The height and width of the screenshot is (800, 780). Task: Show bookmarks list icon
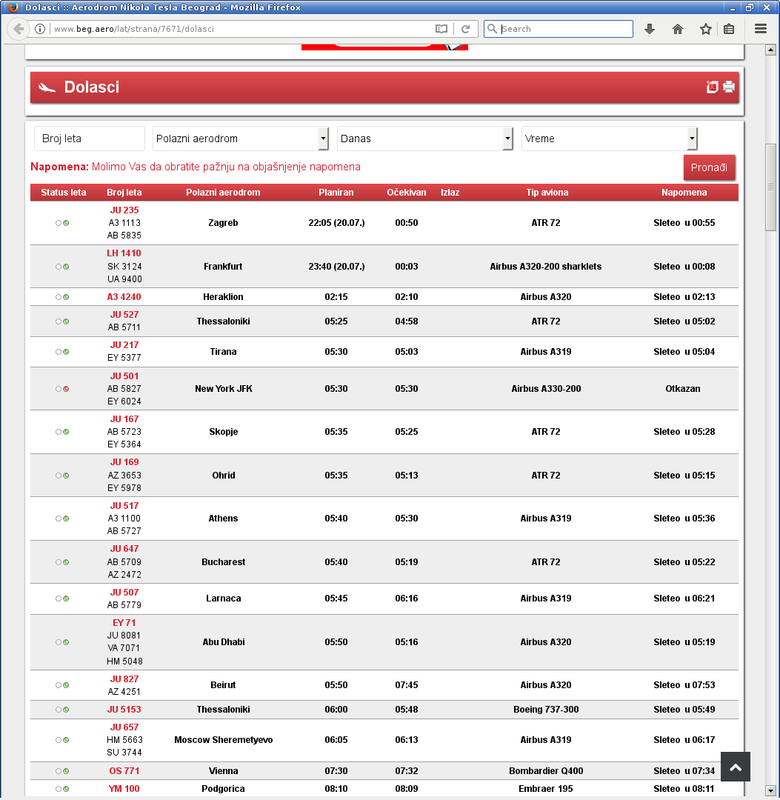click(x=729, y=29)
